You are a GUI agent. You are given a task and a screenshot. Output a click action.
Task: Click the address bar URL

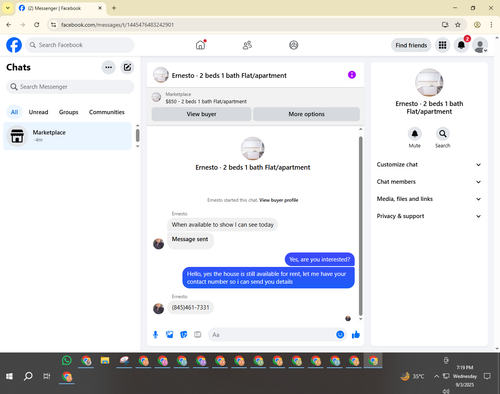pyautogui.click(x=117, y=25)
